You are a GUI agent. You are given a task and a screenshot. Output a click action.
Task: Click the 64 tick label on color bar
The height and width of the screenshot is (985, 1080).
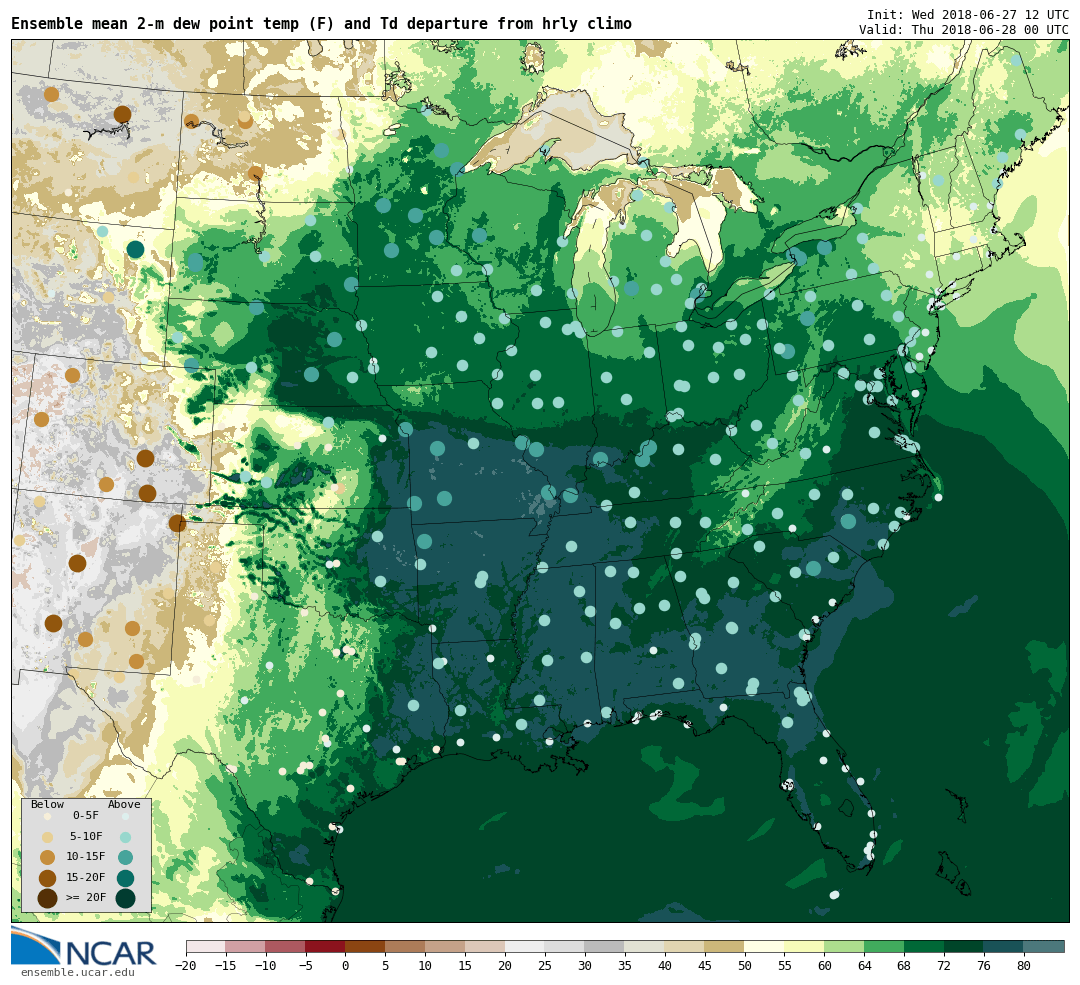[864, 966]
